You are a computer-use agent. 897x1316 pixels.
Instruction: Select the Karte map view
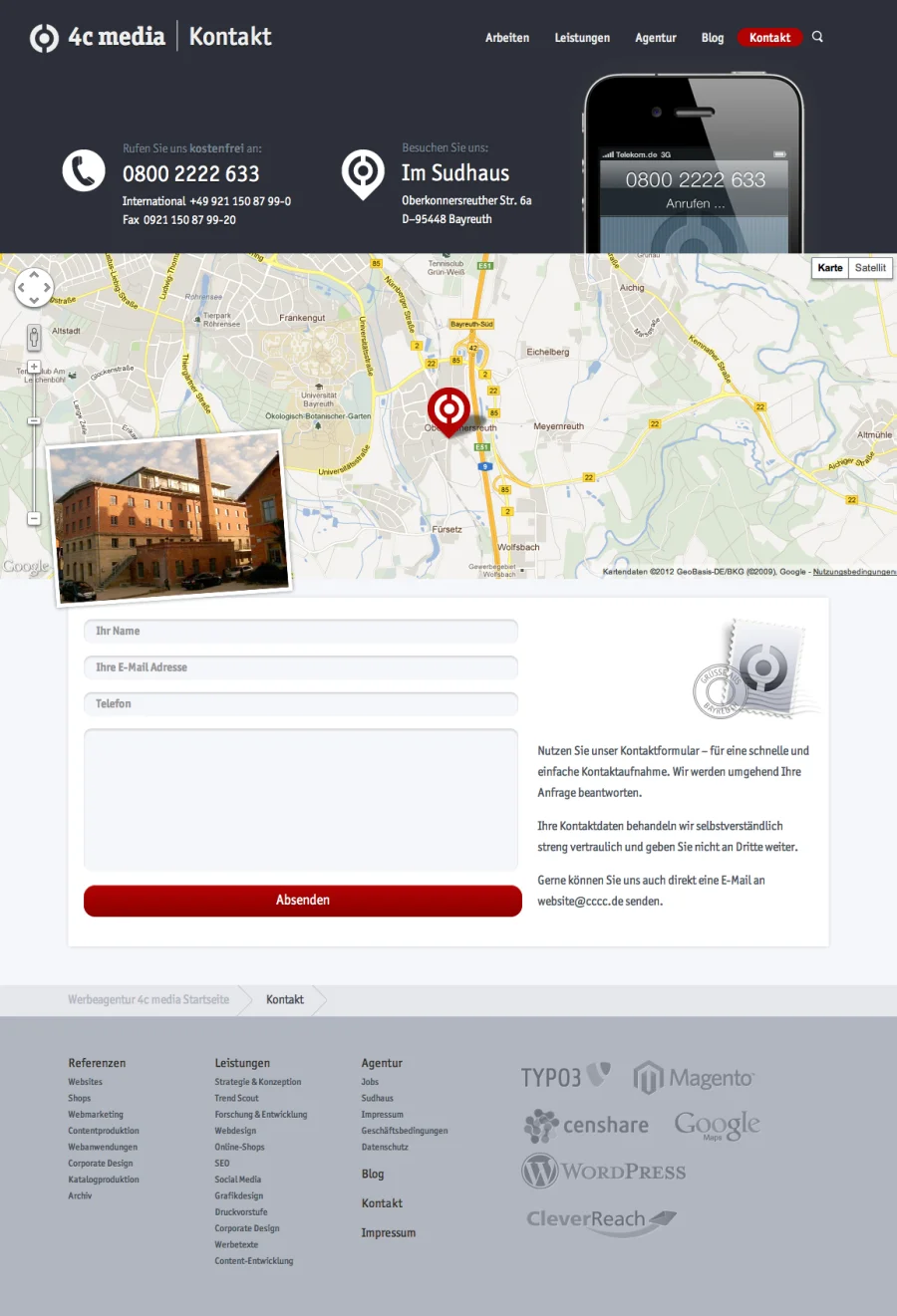[829, 268]
